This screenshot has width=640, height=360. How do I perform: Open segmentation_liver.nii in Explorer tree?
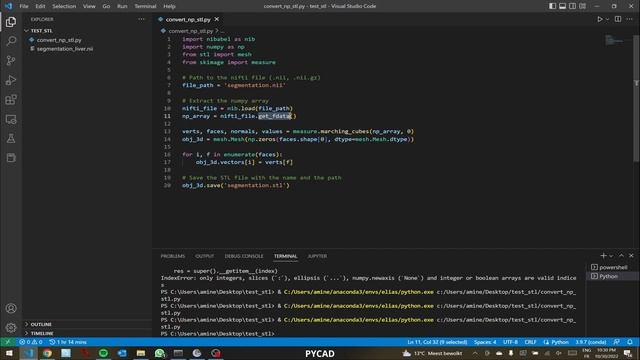[x=64, y=49]
